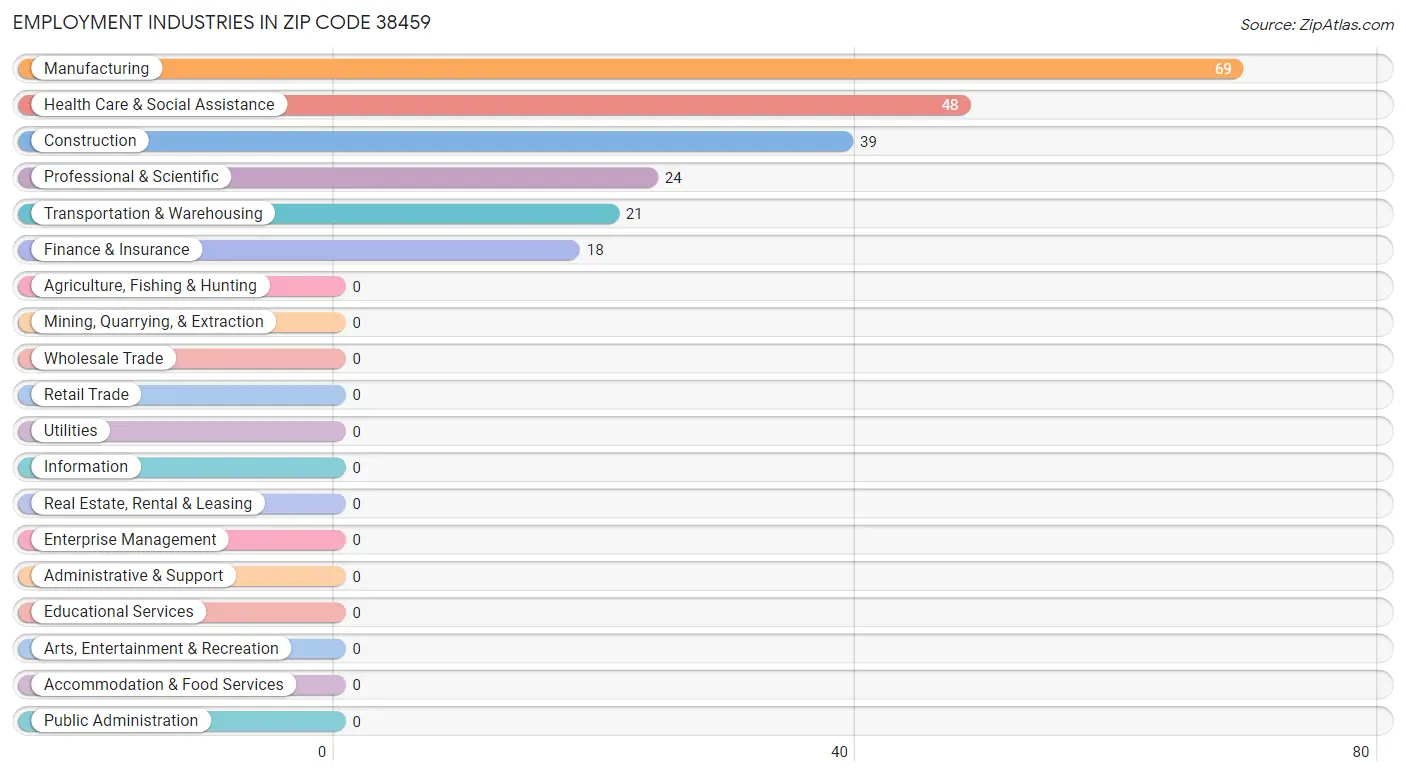Viewport: 1406px width, 776px height.
Task: Select the Information label
Action: click(x=86, y=467)
